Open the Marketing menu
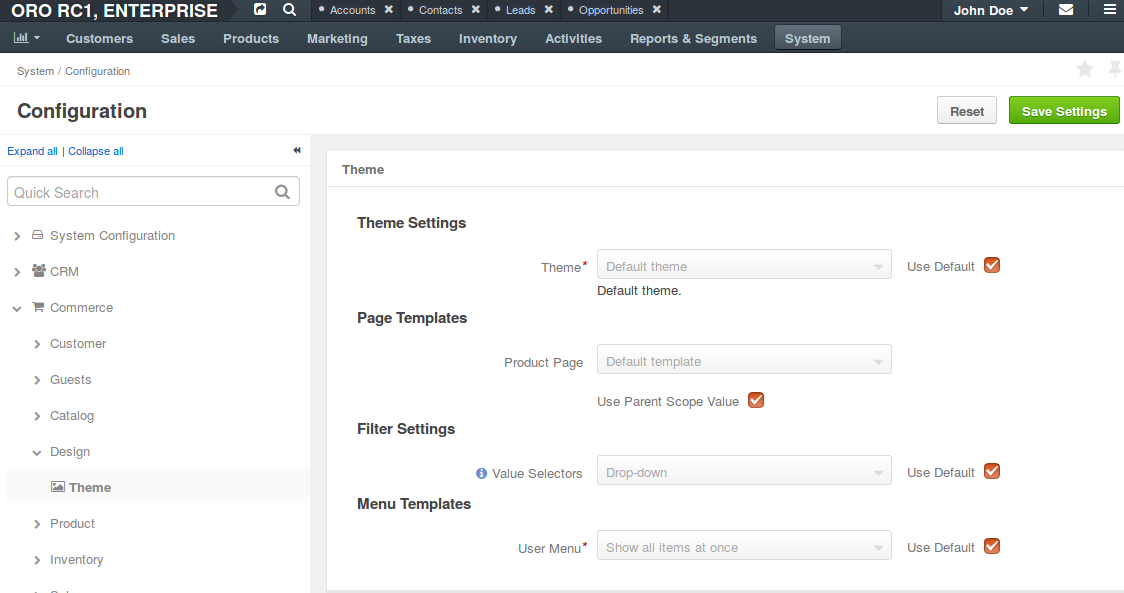Screen dimensions: 1124x593 (337, 38)
